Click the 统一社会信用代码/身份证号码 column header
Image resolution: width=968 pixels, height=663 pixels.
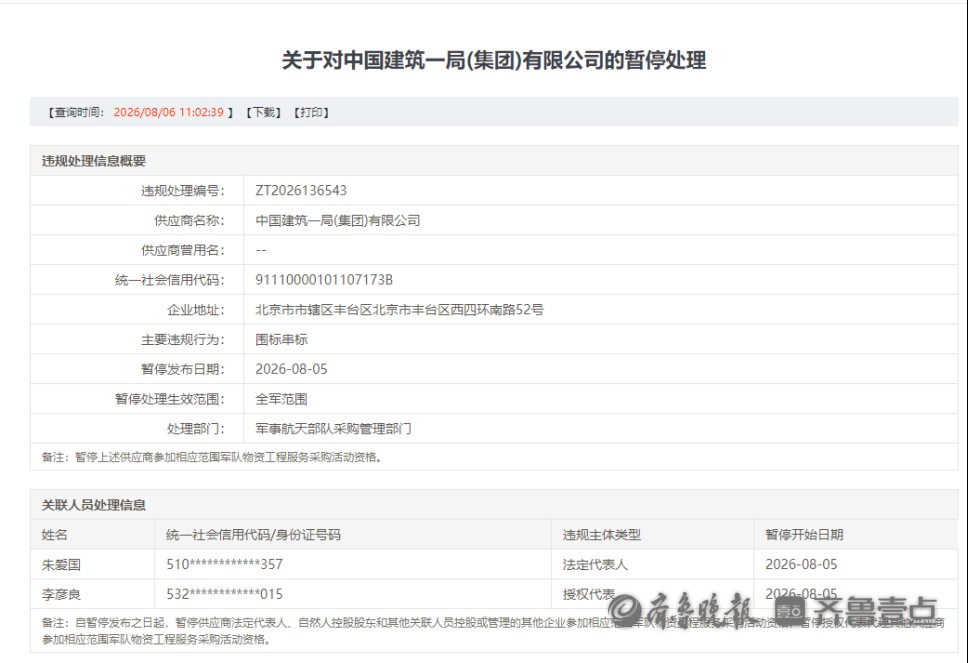click(253, 535)
